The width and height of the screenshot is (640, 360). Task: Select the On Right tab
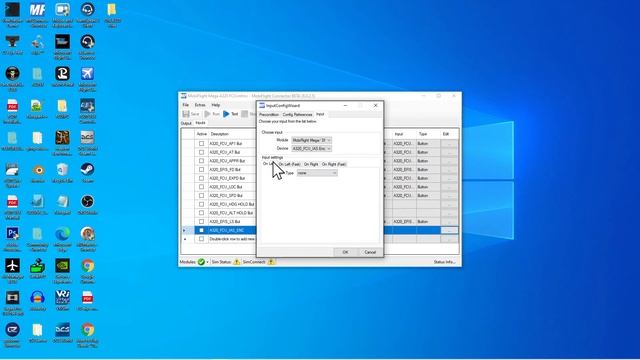[x=311, y=164]
